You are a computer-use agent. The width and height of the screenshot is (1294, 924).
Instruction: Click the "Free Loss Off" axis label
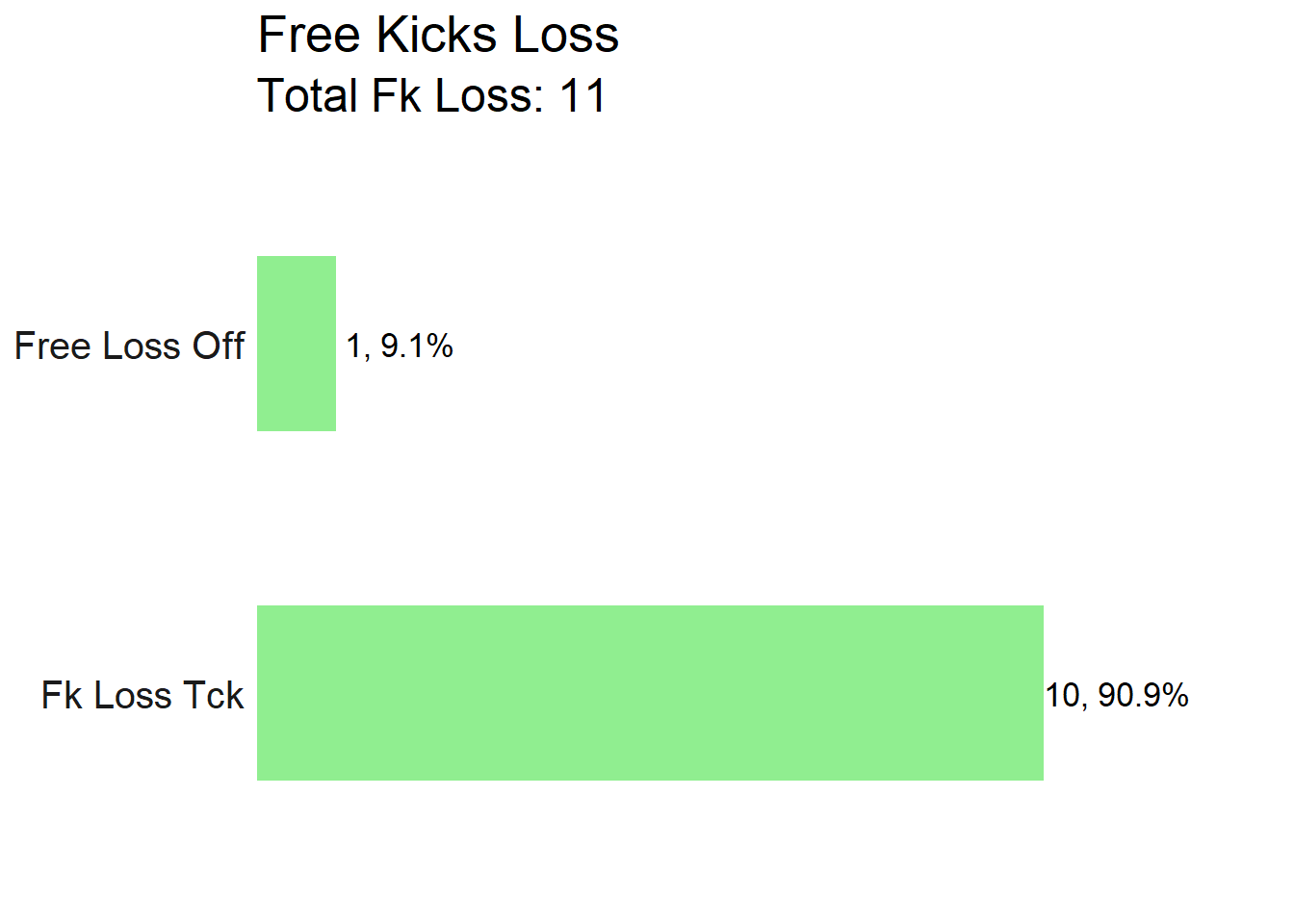coord(130,346)
